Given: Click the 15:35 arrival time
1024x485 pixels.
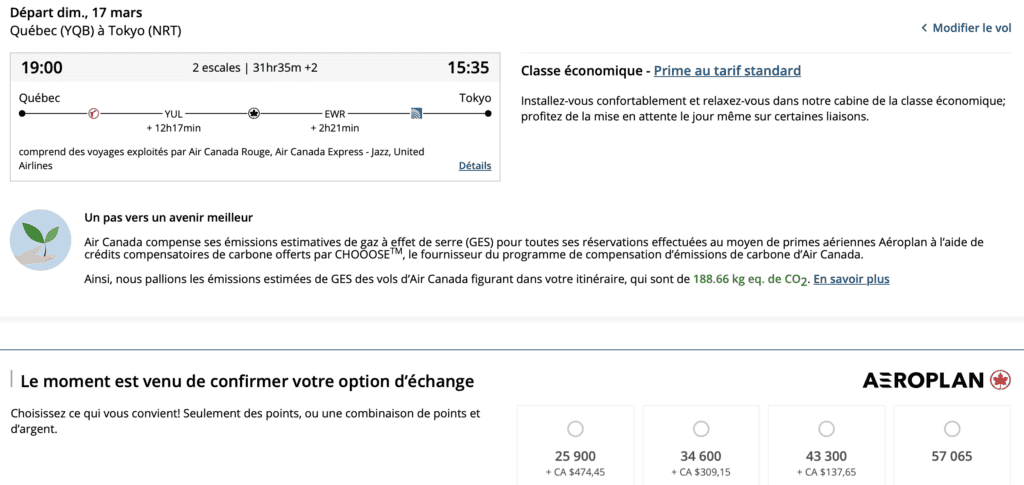Looking at the screenshot, I should [x=467, y=68].
